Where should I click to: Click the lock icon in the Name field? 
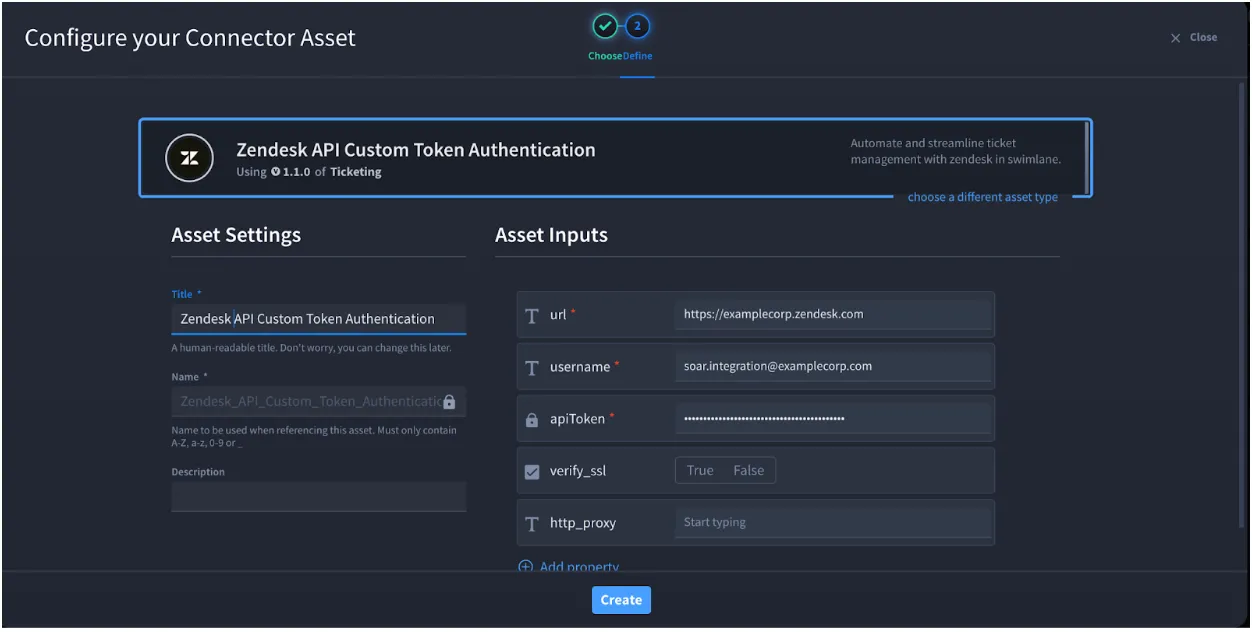[449, 402]
